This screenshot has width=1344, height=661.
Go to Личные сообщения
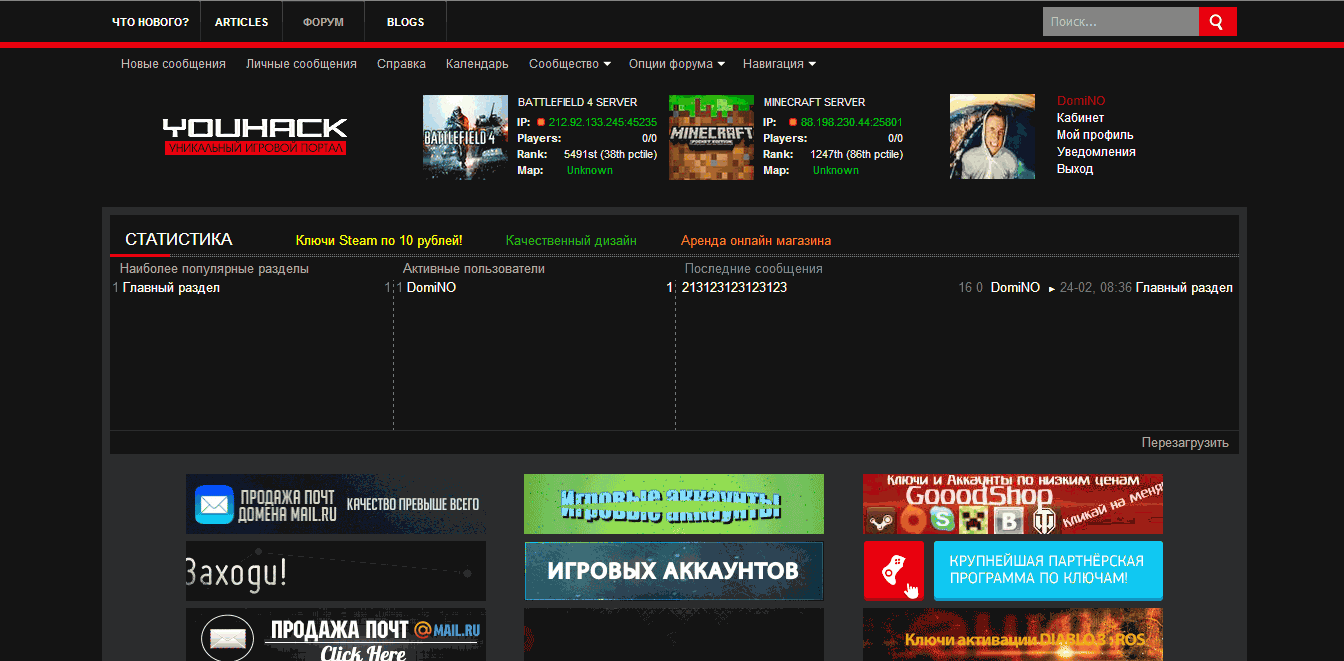point(301,64)
